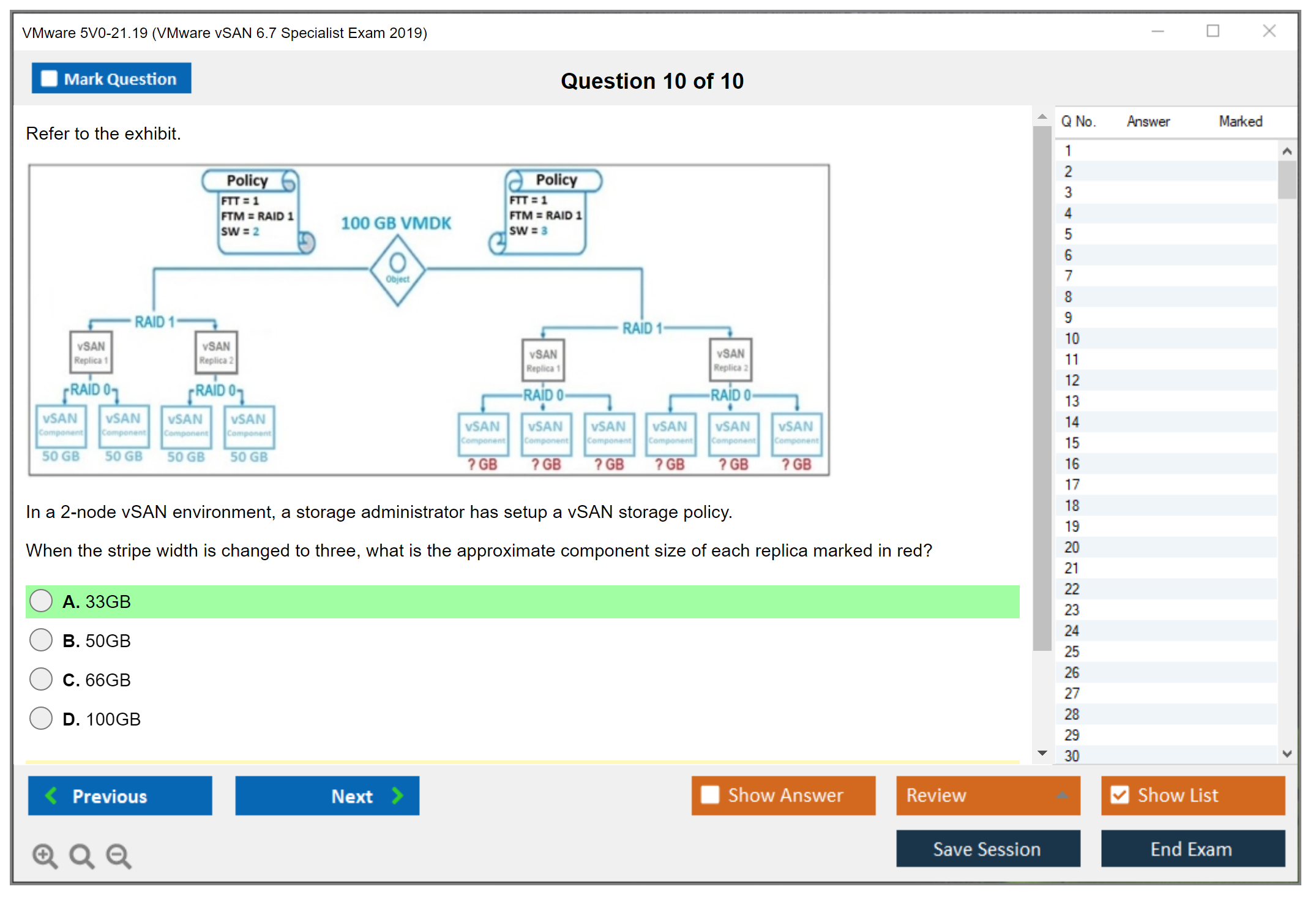1316x900 pixels.
Task: Select answer option C. 66GB
Action: pyautogui.click(x=41, y=679)
